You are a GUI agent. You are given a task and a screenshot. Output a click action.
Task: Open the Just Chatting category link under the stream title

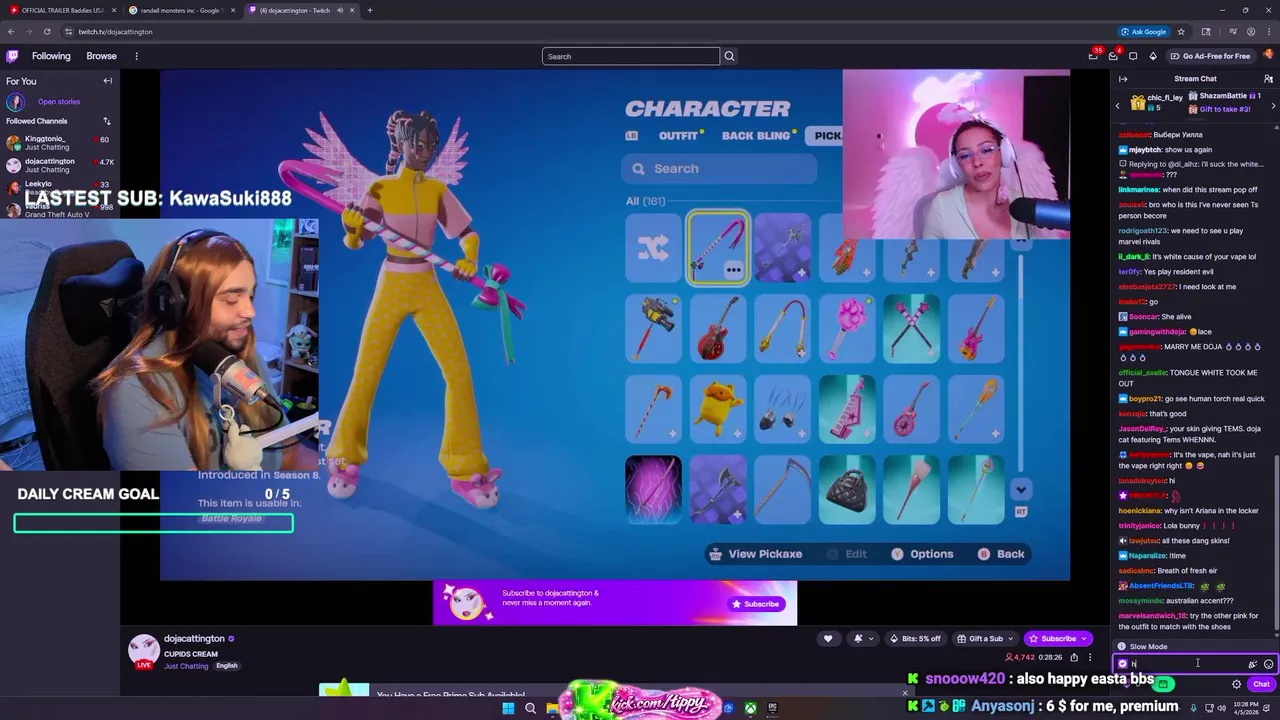pyautogui.click(x=186, y=666)
